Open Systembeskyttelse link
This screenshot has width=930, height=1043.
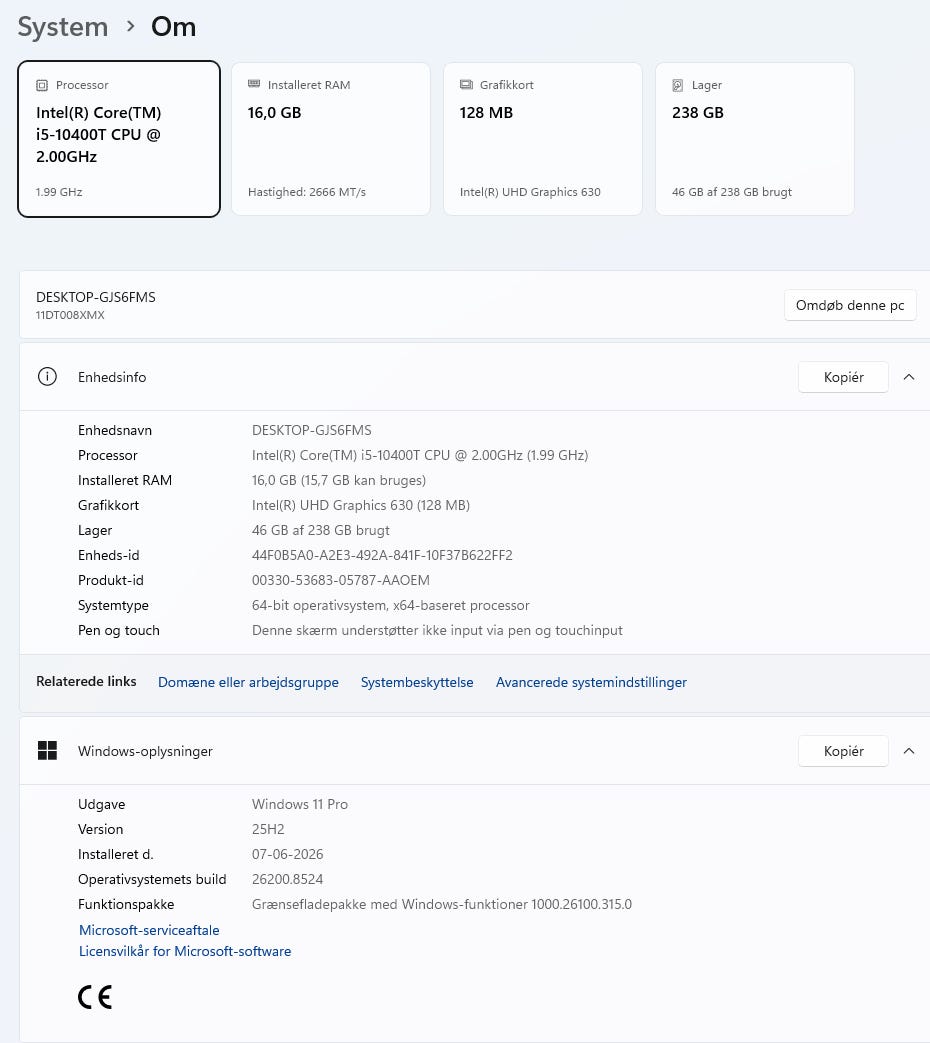point(417,682)
